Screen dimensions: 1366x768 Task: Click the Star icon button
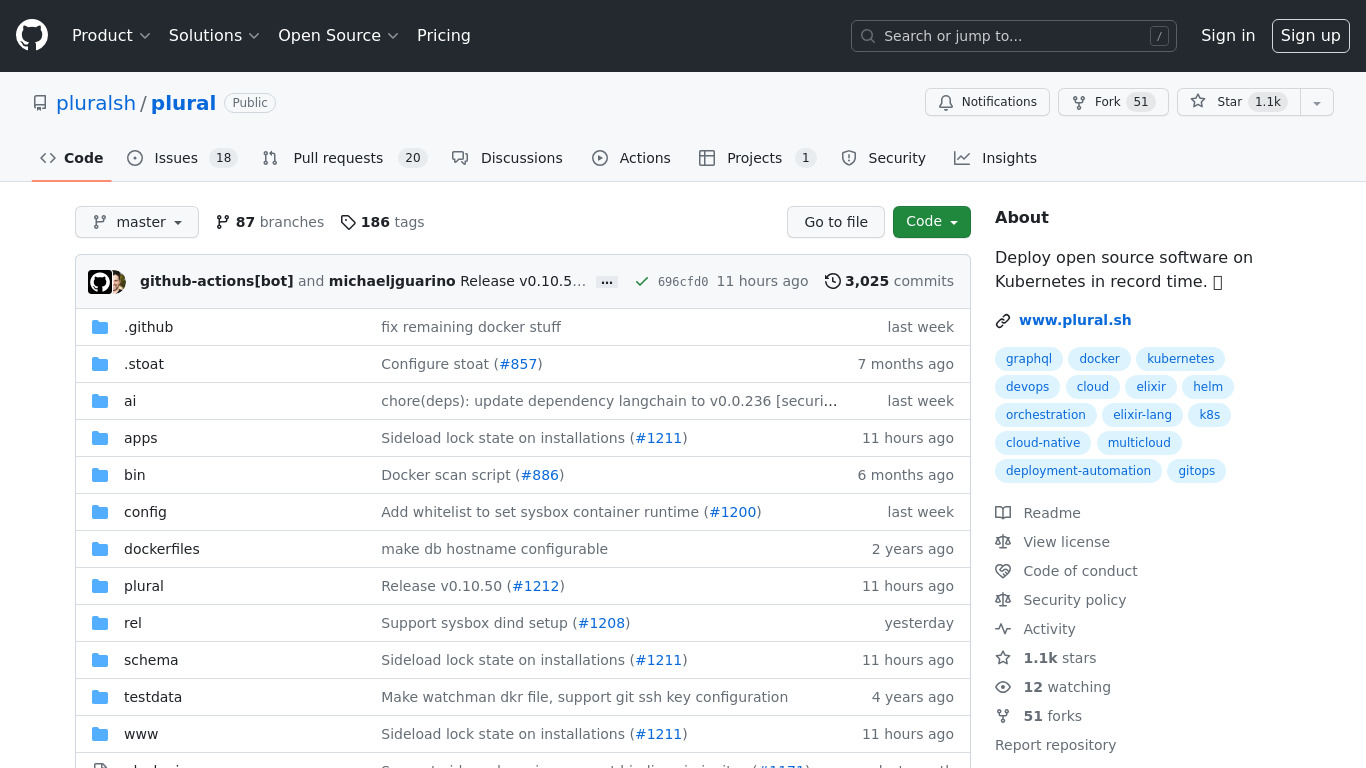coord(1198,102)
